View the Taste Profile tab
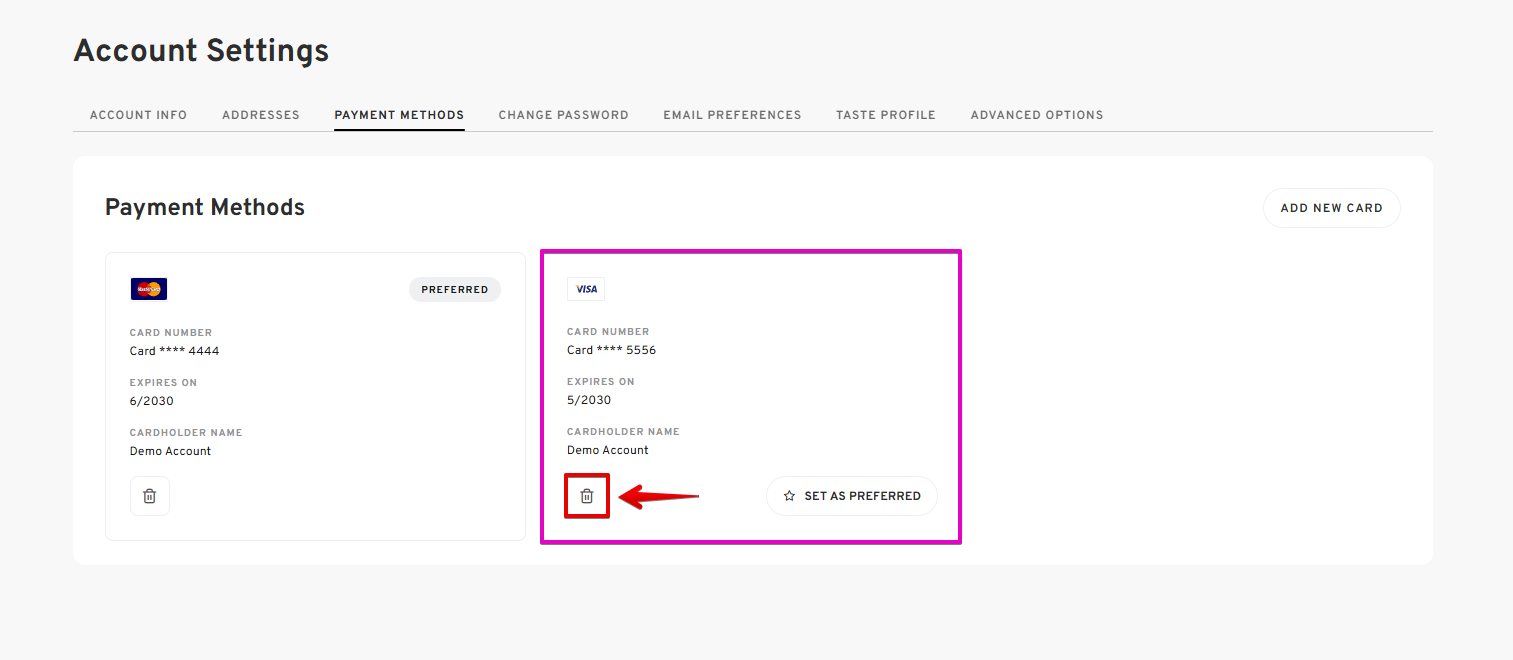Viewport: 1513px width, 660px height. pos(885,115)
